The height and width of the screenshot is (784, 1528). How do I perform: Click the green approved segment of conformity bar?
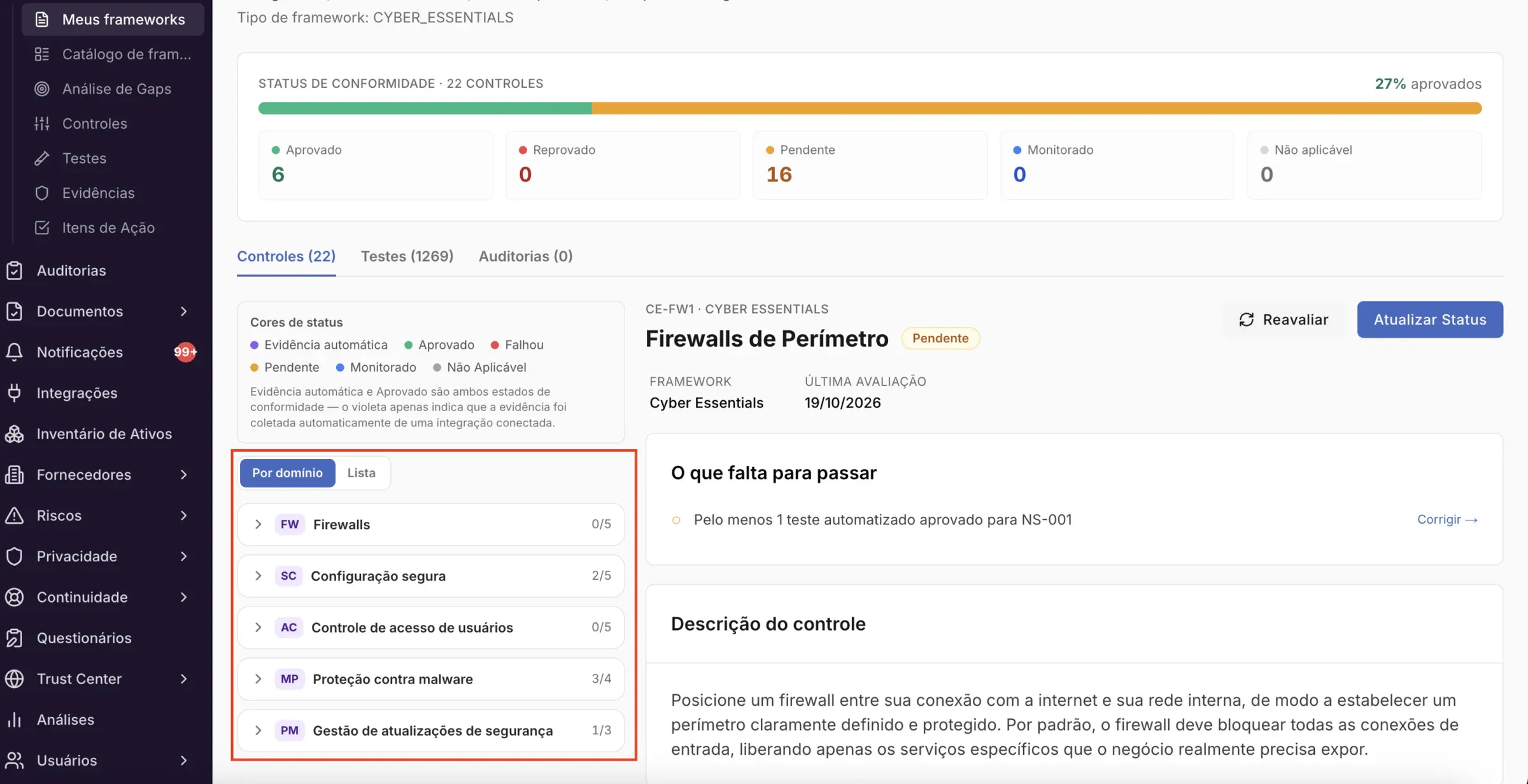pos(425,108)
